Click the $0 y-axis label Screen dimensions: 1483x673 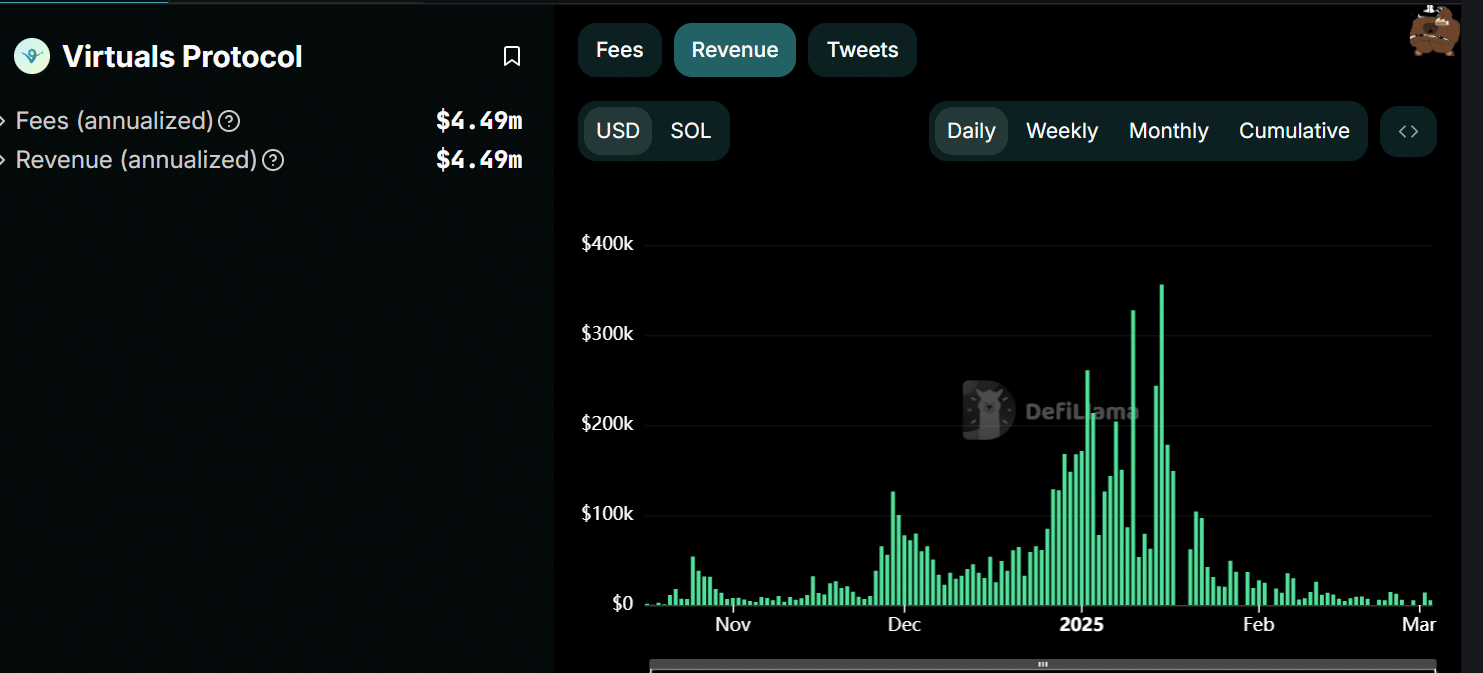(x=622, y=604)
